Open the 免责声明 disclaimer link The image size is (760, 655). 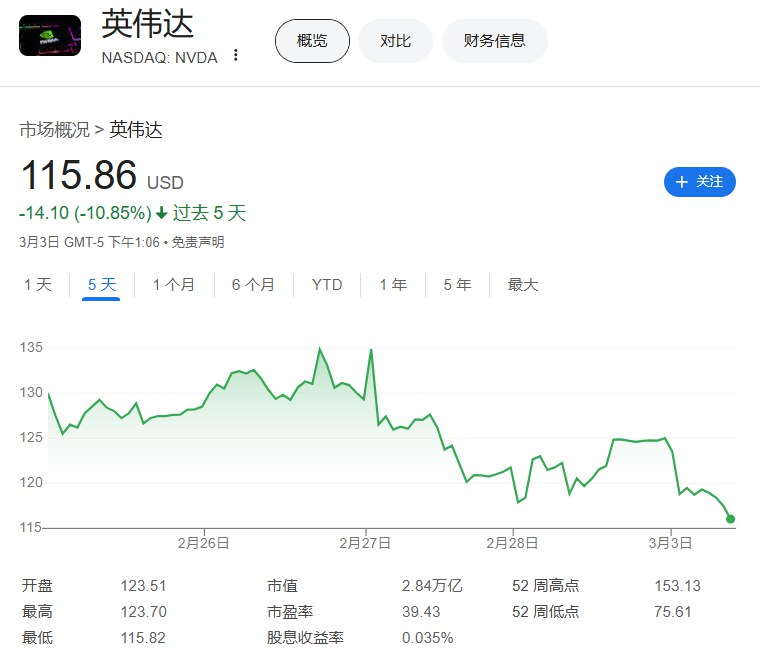(x=198, y=242)
